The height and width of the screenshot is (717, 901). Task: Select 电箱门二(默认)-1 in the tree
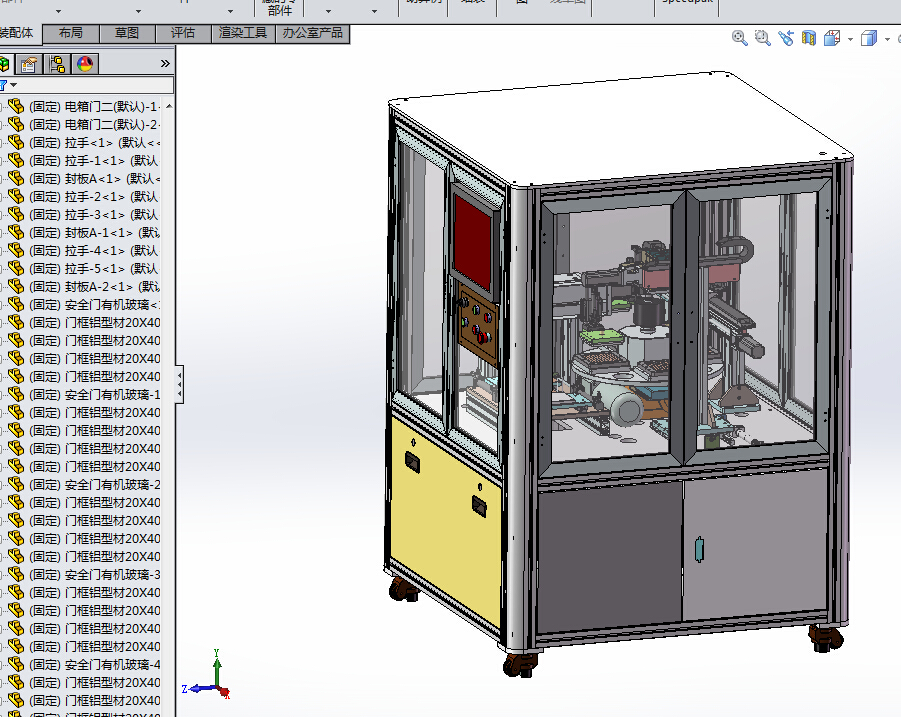click(x=95, y=107)
